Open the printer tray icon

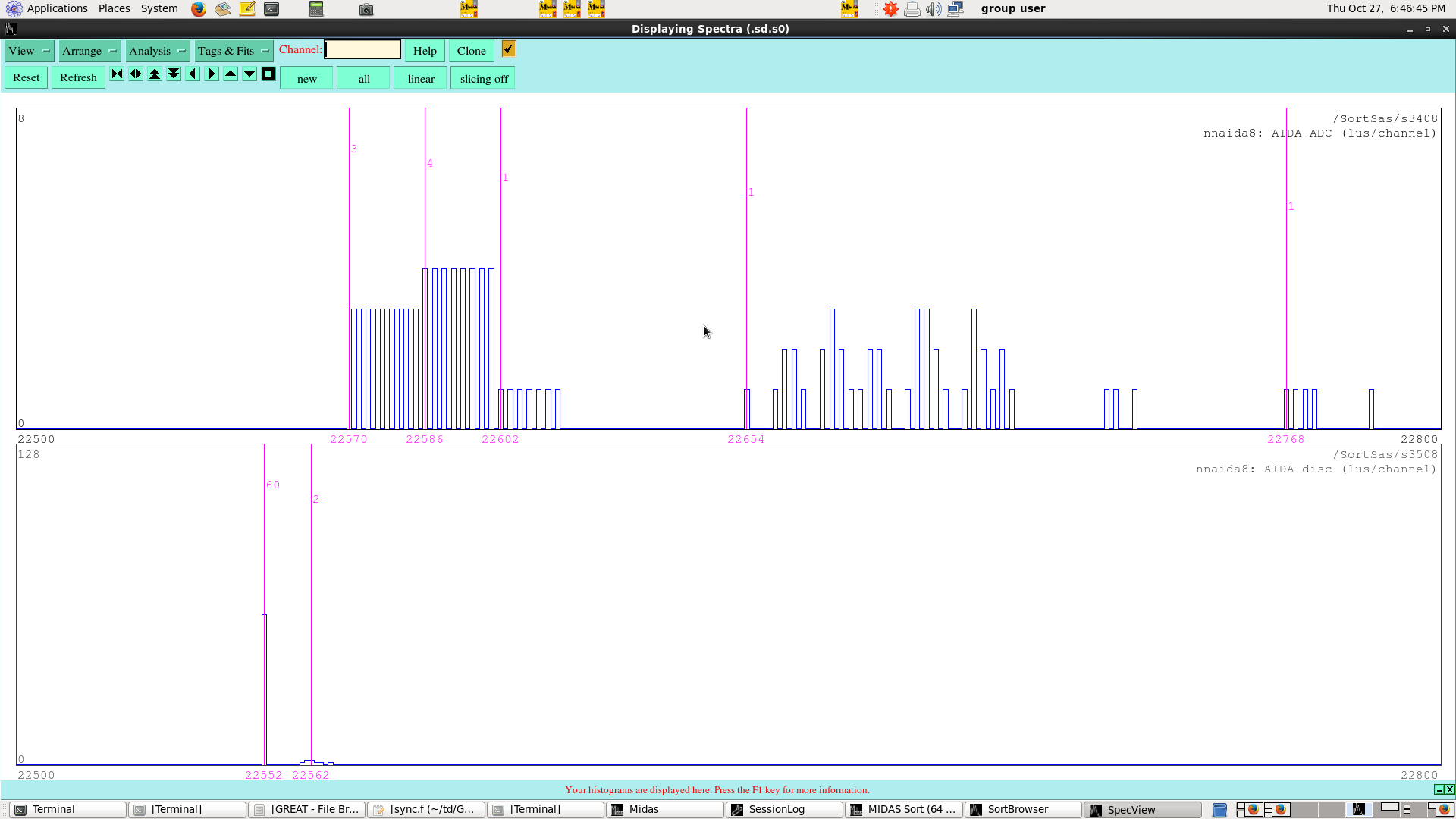(x=912, y=9)
